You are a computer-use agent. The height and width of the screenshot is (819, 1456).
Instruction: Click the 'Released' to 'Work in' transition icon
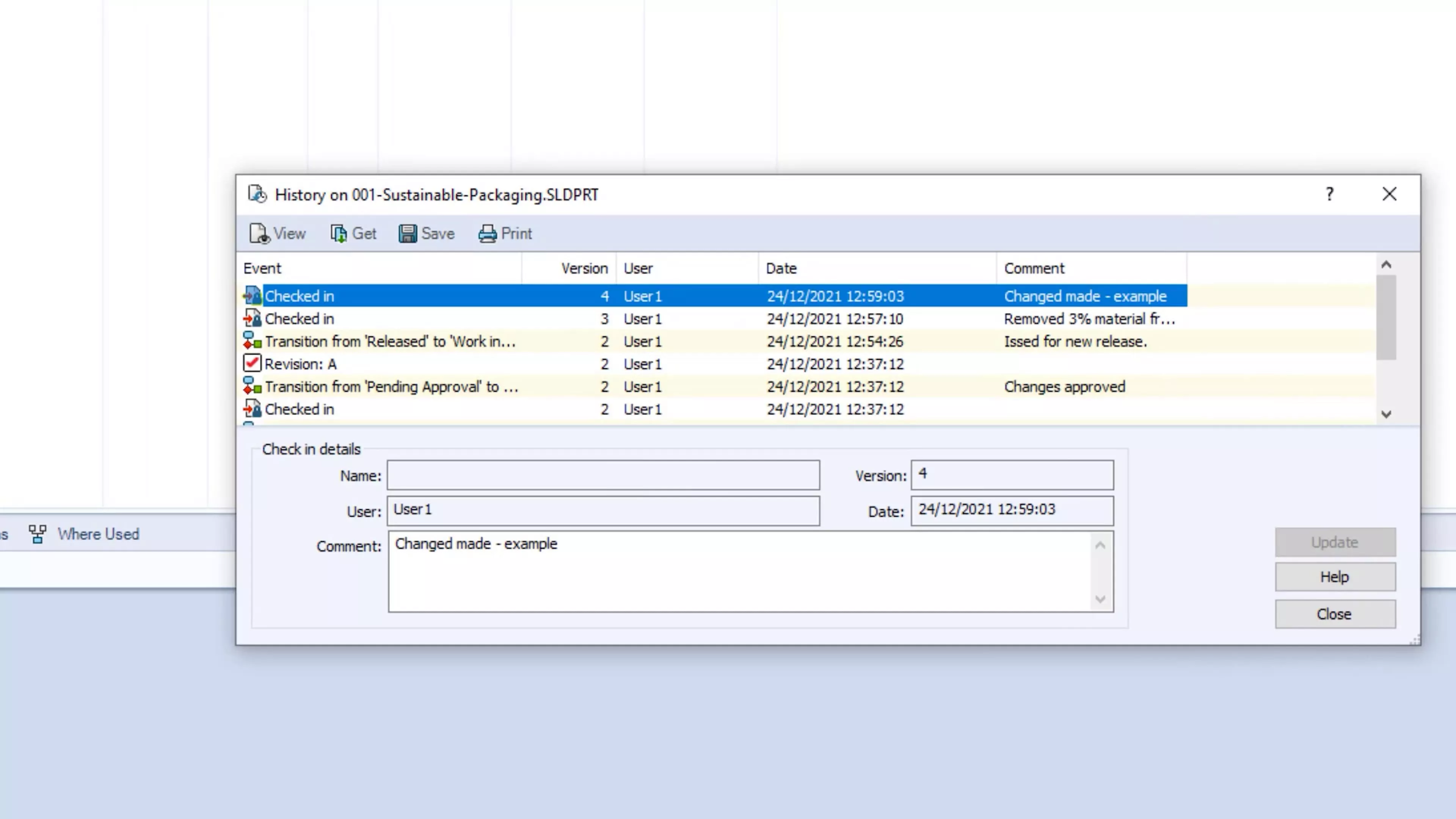[252, 341]
